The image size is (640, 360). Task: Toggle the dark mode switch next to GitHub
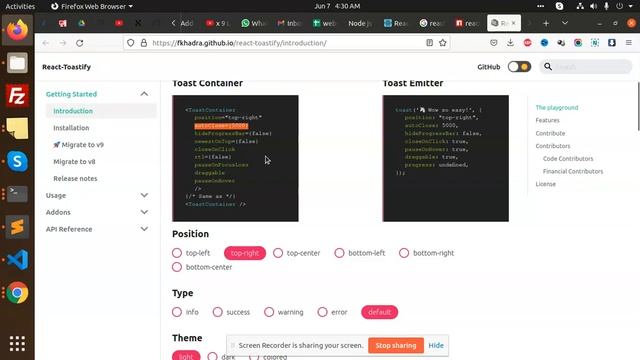click(519, 67)
